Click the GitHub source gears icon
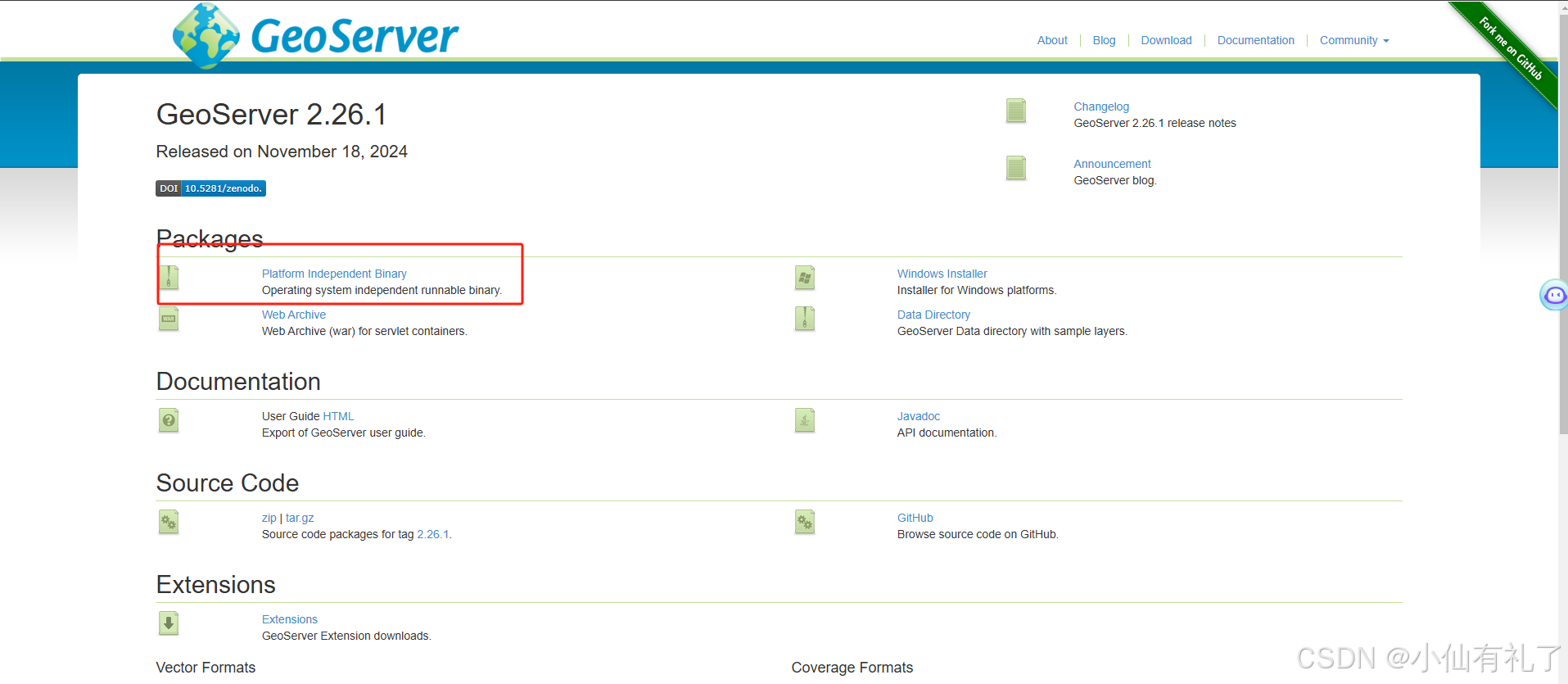 coord(805,522)
